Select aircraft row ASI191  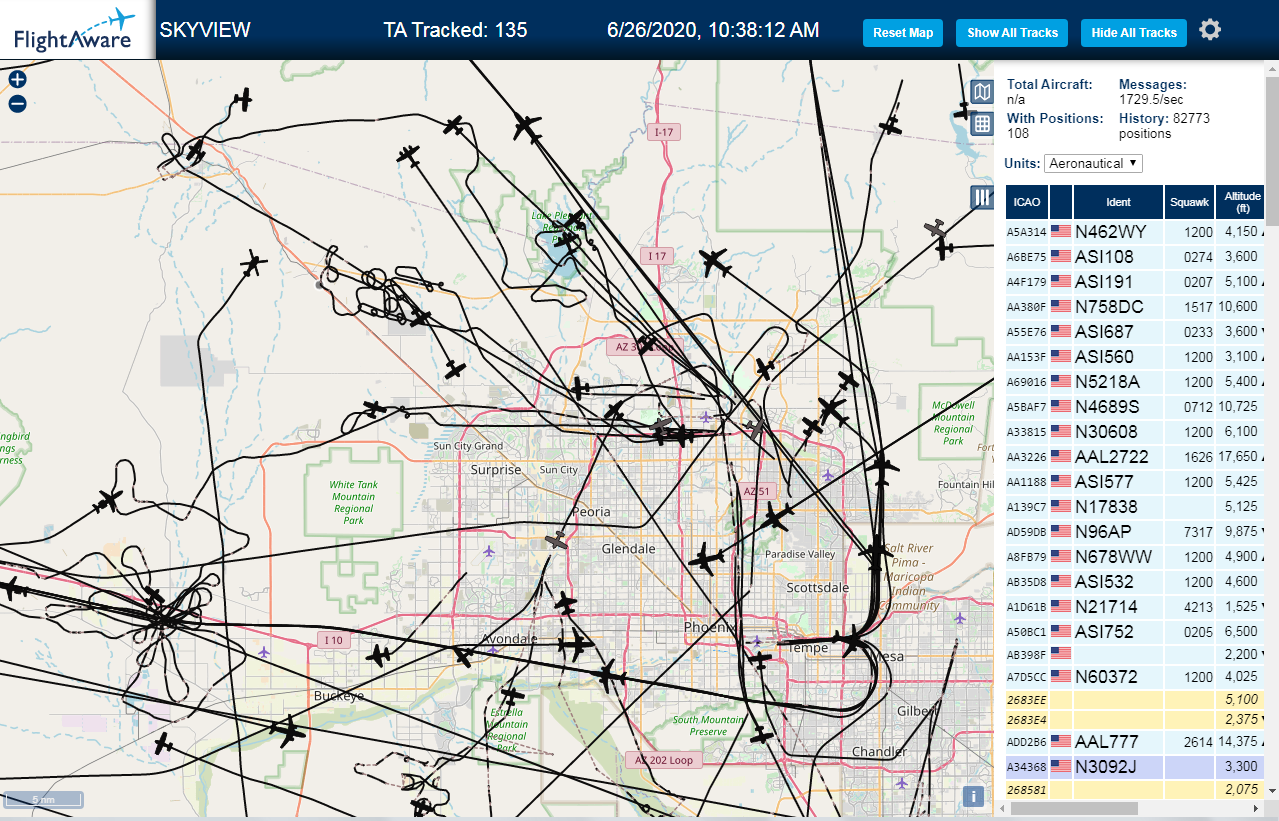tap(1136, 282)
